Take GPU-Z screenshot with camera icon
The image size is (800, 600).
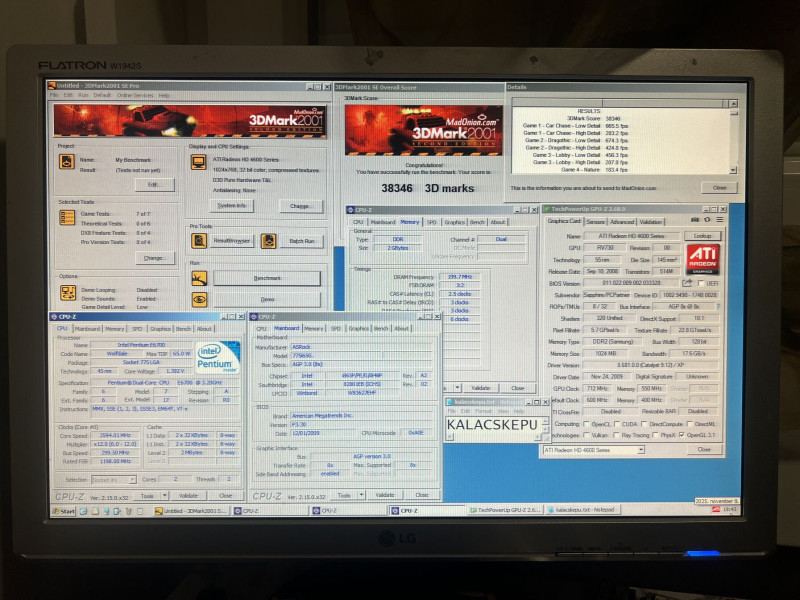(x=695, y=220)
